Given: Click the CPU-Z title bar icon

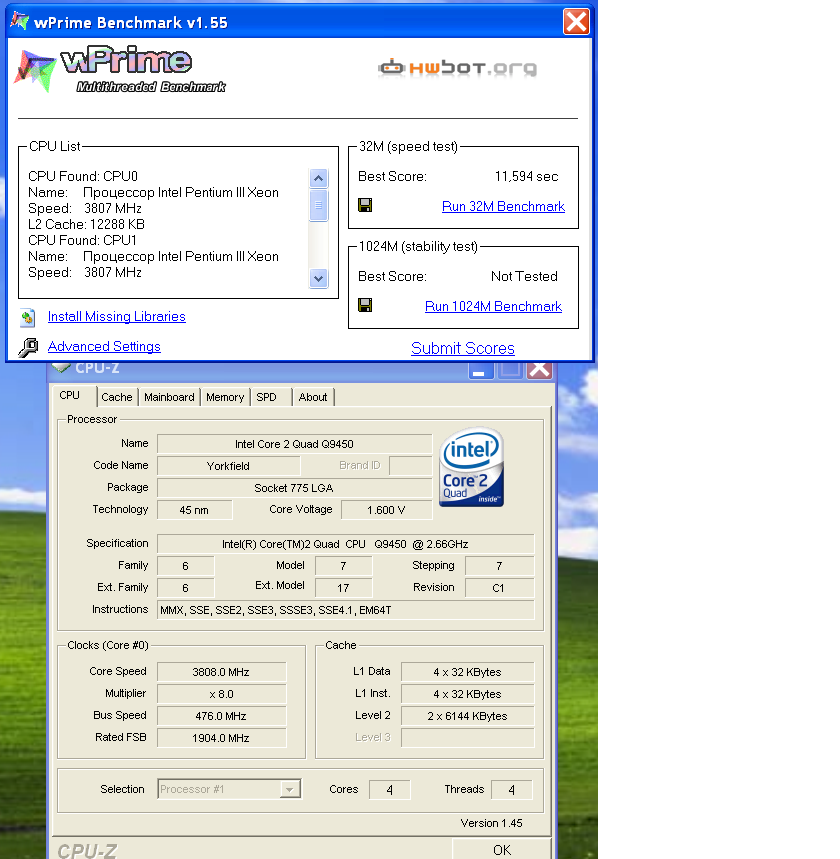Looking at the screenshot, I should [x=62, y=367].
